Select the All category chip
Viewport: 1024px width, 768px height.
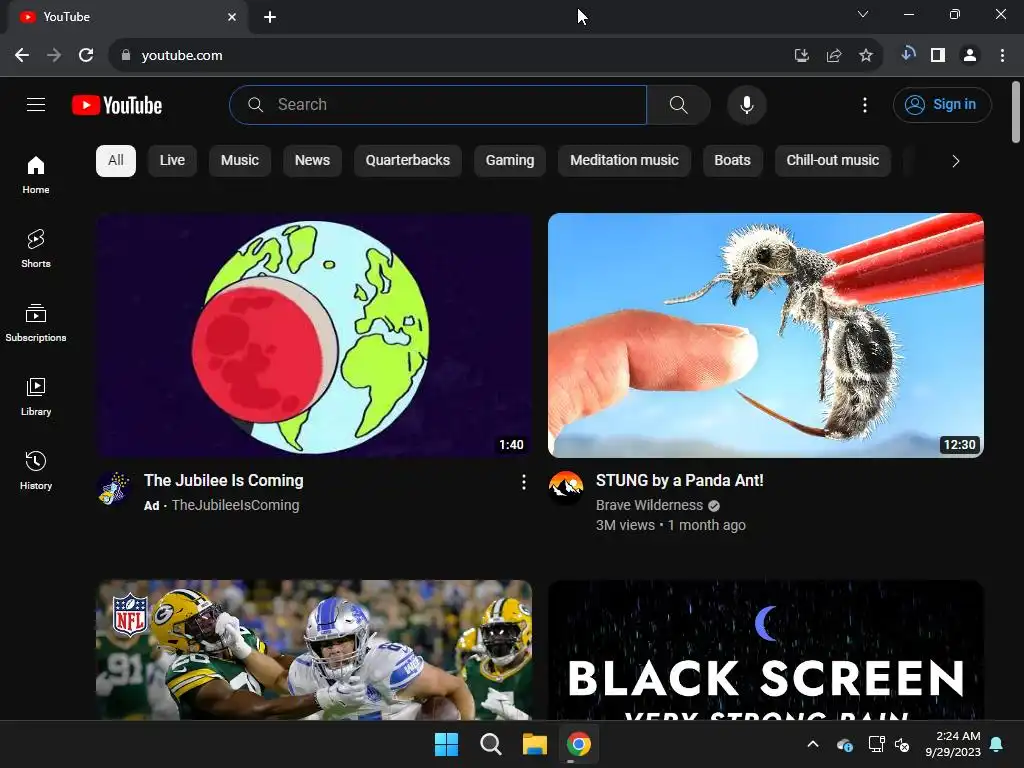click(116, 161)
